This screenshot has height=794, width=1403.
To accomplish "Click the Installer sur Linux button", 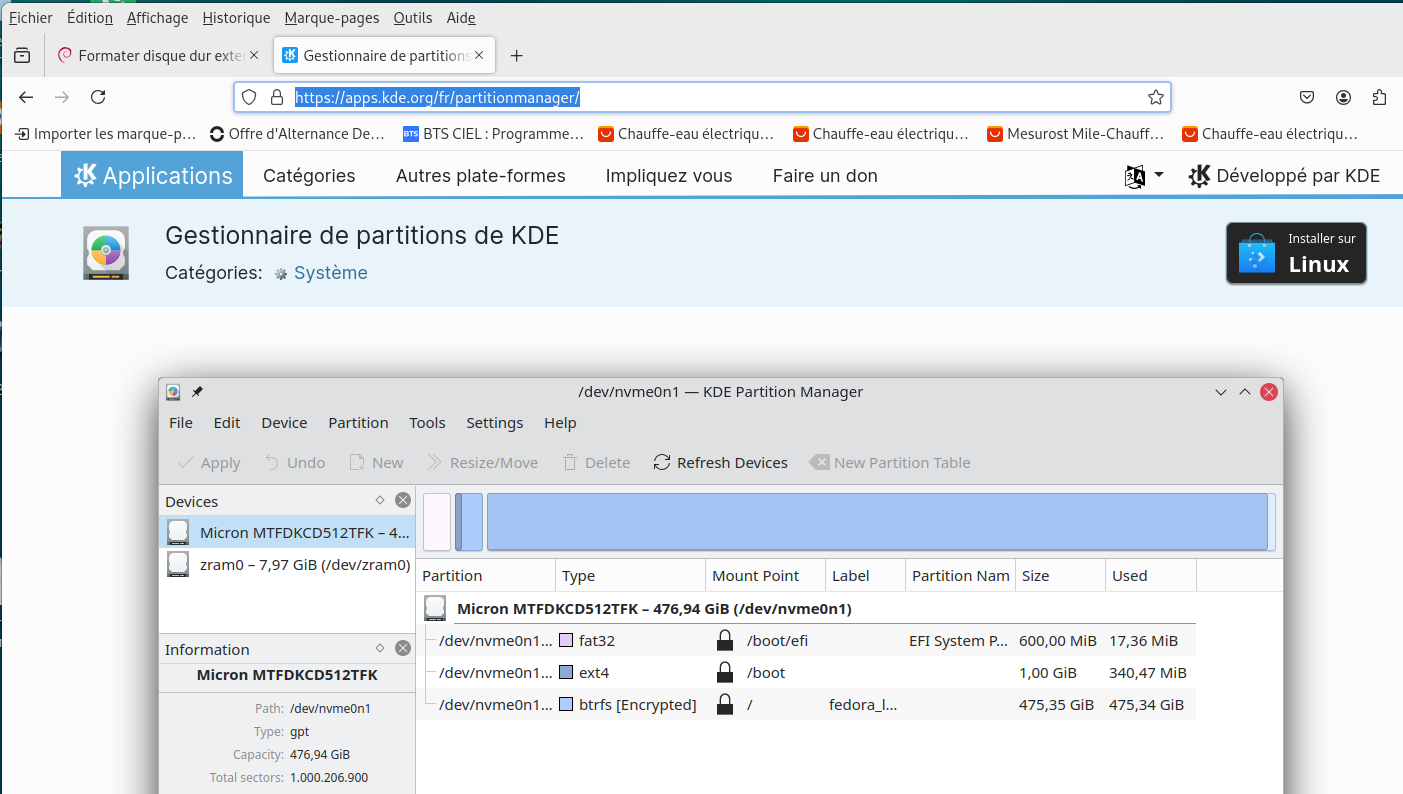I will click(1296, 253).
